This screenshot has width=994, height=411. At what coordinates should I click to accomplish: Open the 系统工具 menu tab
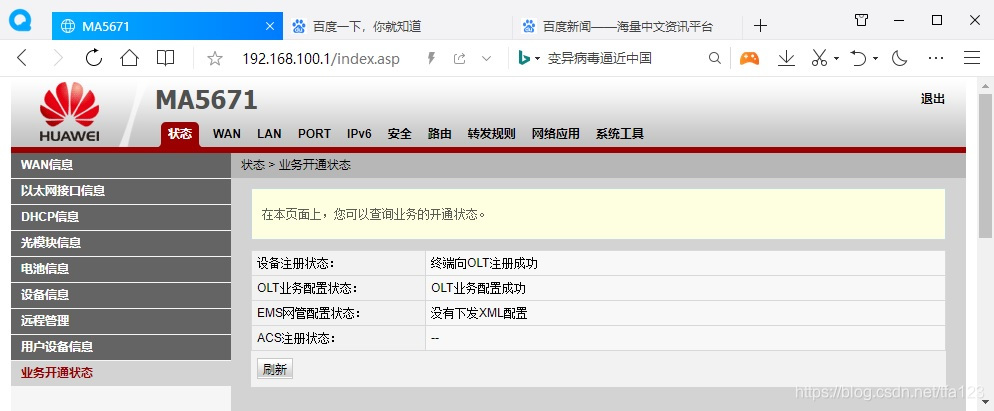click(x=619, y=134)
